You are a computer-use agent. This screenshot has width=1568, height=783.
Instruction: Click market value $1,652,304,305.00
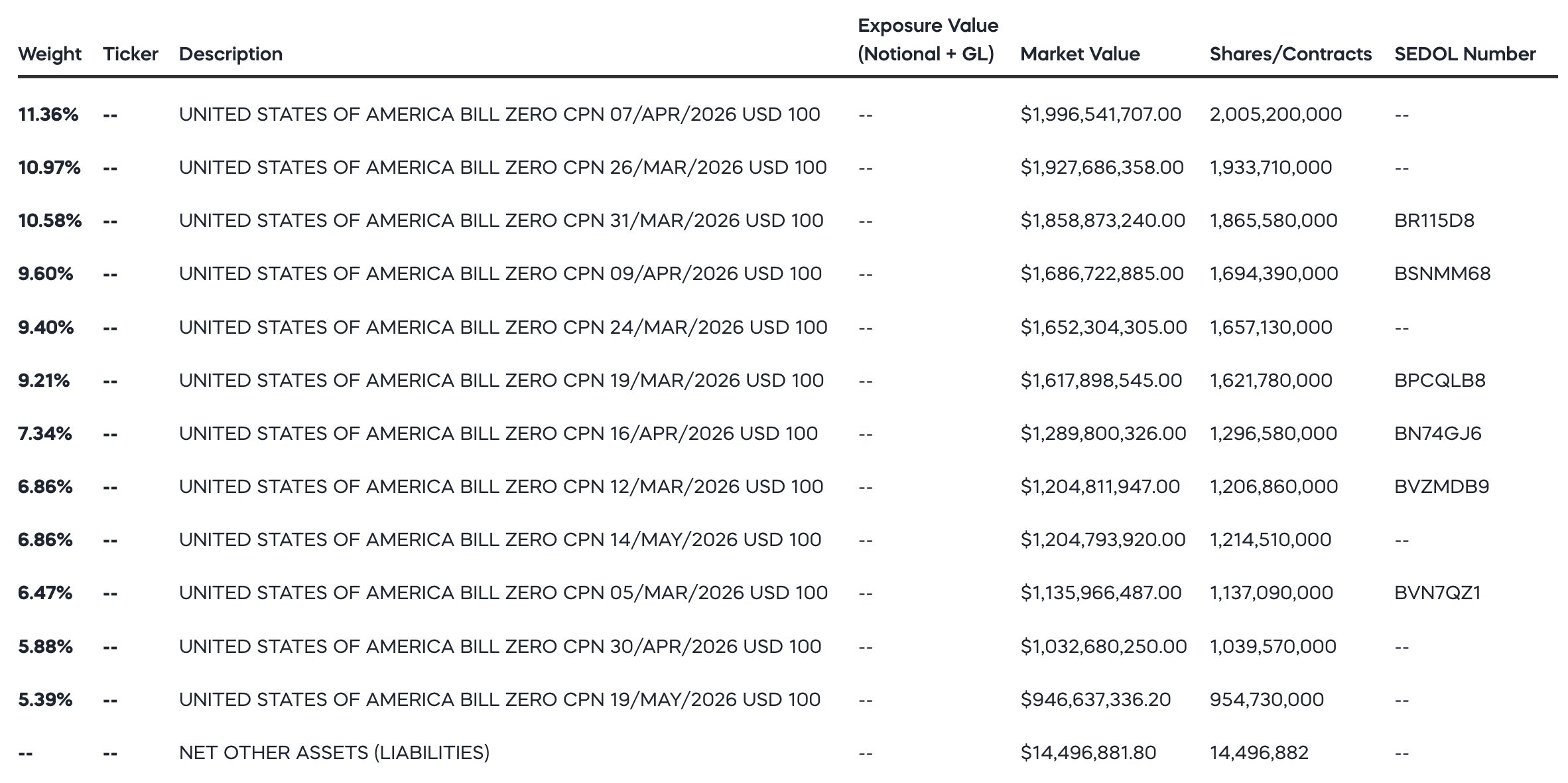[1104, 327]
